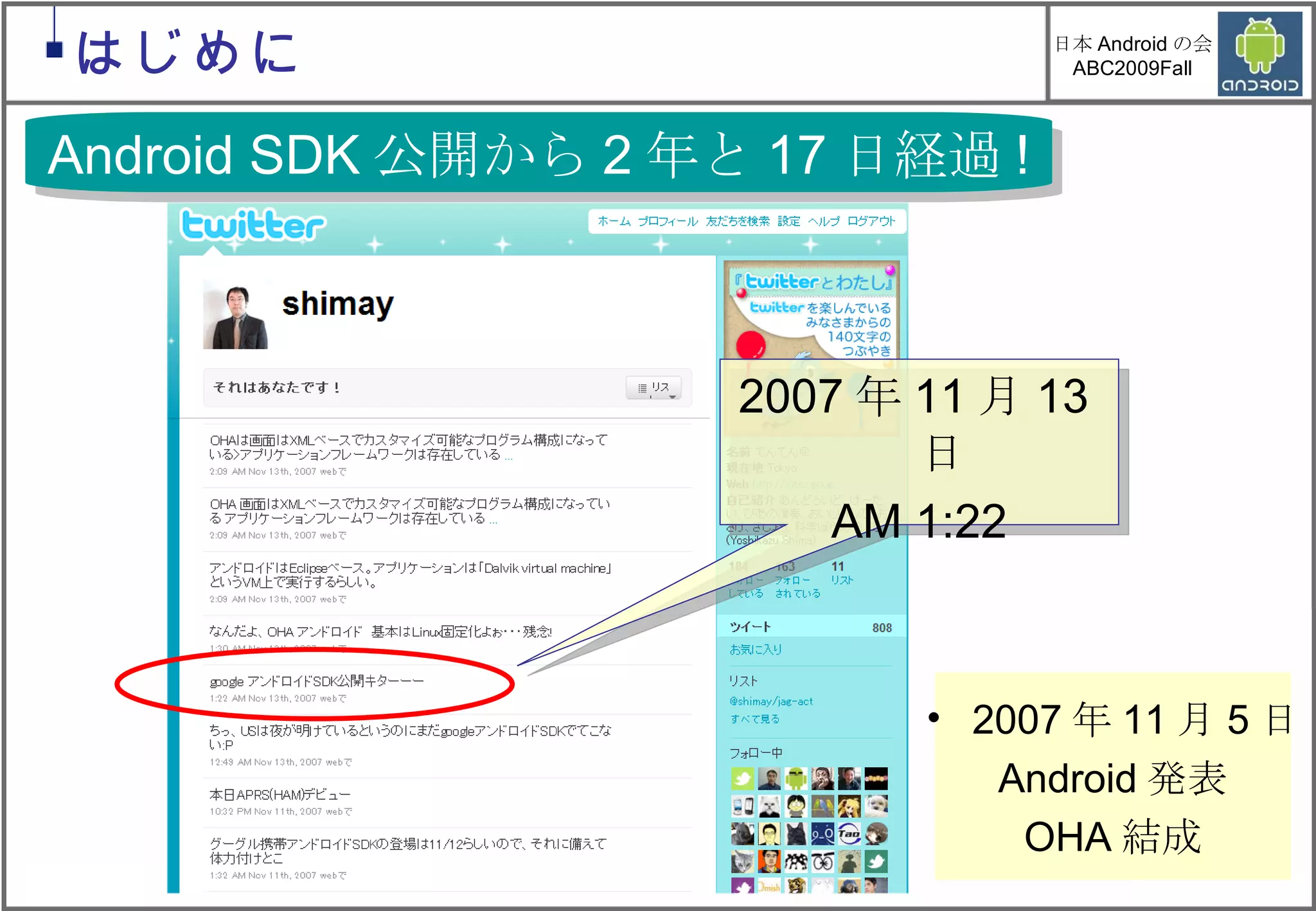Open the @shimay/jag-act list link
The height and width of the screenshot is (911, 1316).
(x=771, y=702)
